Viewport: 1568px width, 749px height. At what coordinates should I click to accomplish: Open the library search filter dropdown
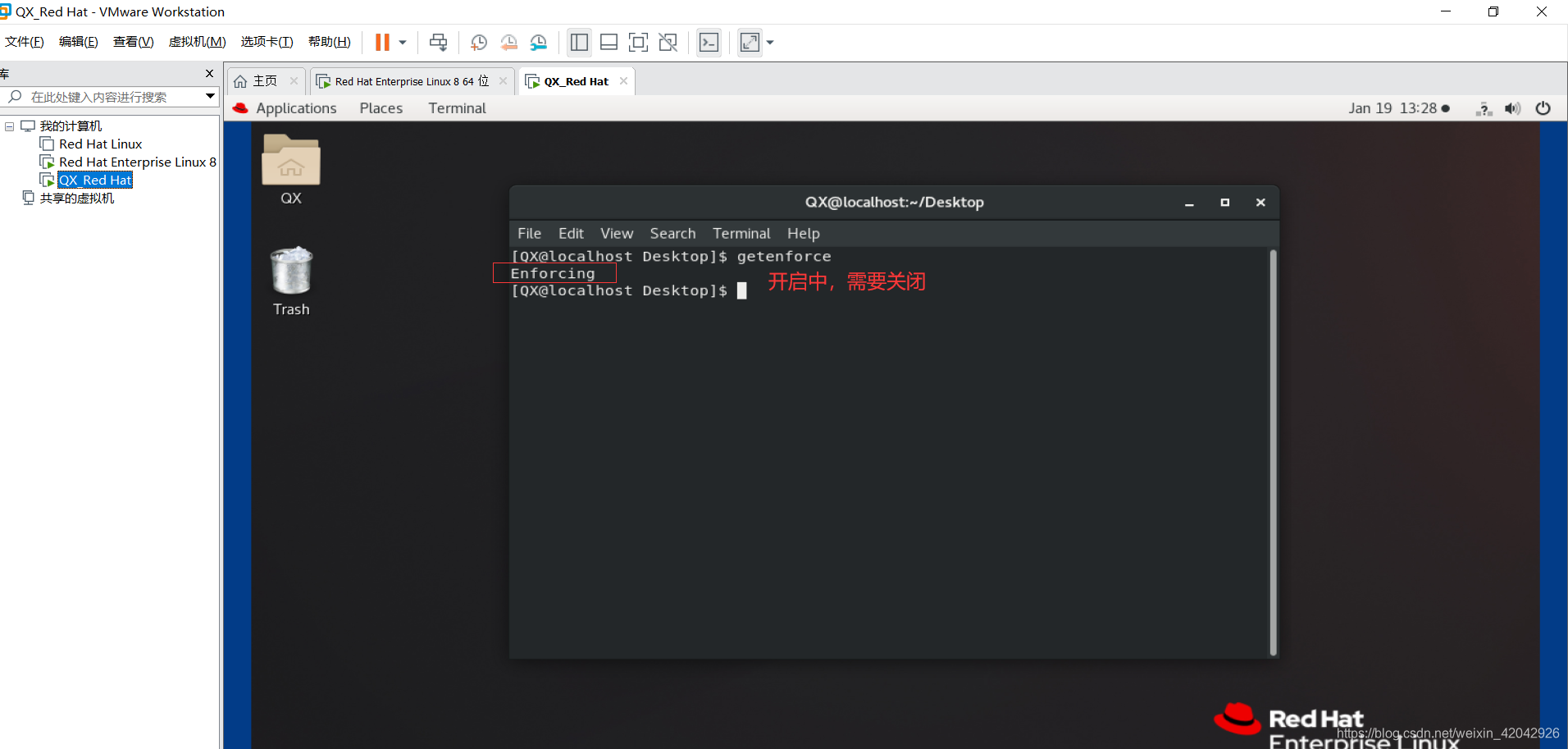(x=210, y=97)
